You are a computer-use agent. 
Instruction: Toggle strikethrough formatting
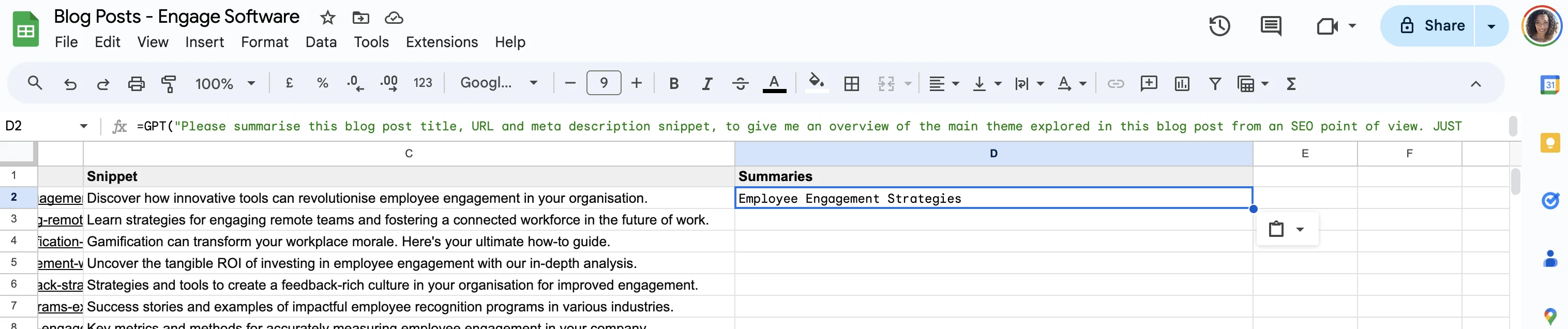pyautogui.click(x=740, y=83)
